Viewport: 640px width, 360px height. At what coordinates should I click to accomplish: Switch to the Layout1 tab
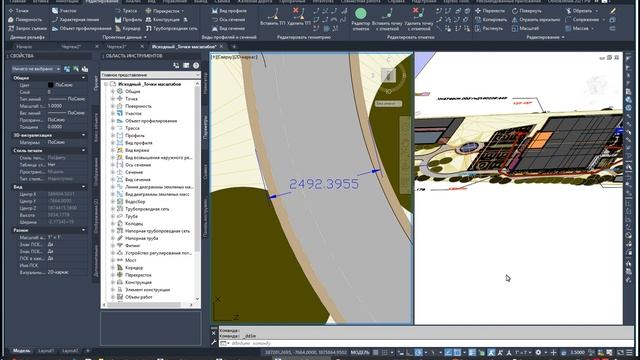(x=46, y=351)
